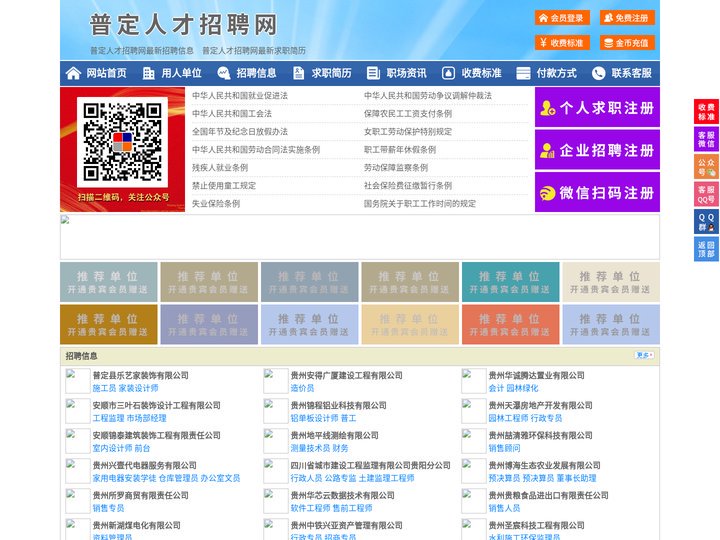Click the phone icon beside 联系客服
The image size is (720, 540).
[598, 73]
